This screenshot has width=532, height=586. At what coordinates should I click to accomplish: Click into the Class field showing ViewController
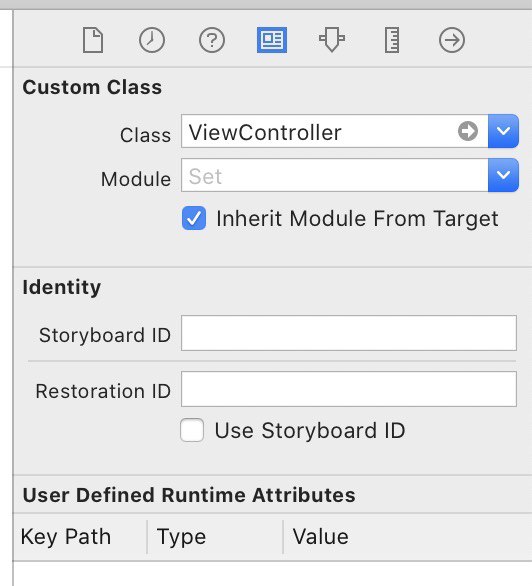(334, 131)
